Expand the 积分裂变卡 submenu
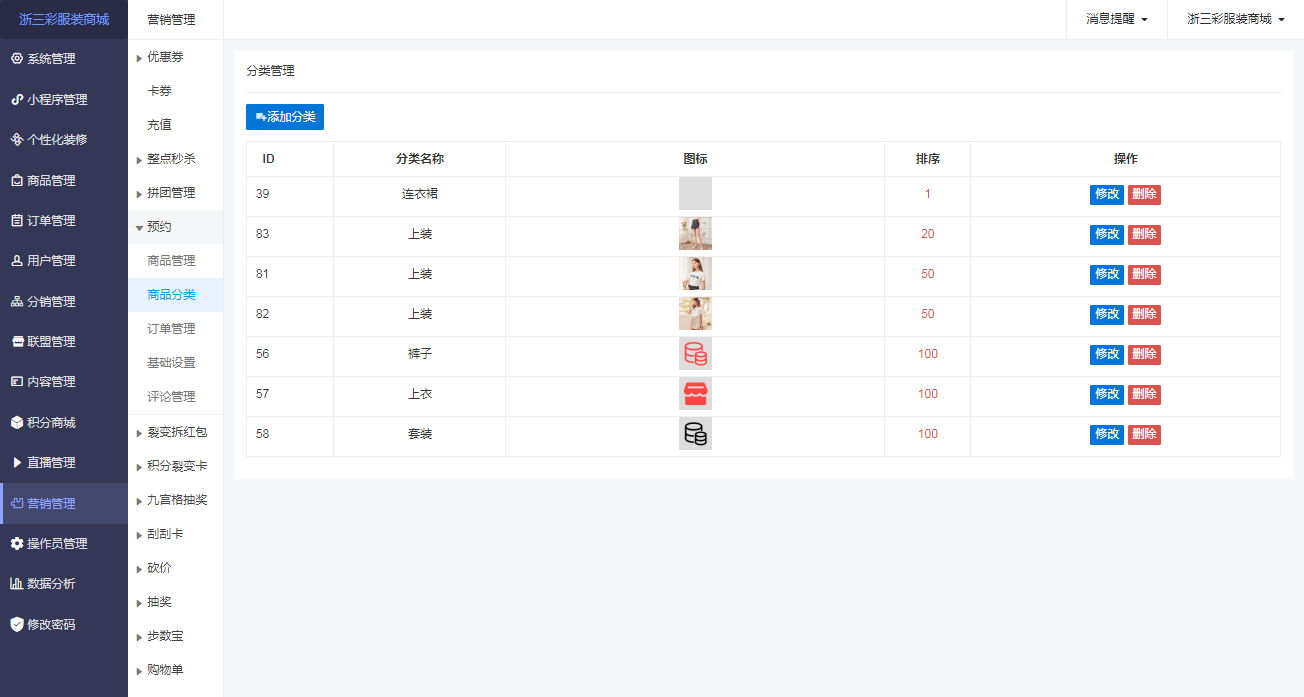The width and height of the screenshot is (1304, 697). pos(175,466)
